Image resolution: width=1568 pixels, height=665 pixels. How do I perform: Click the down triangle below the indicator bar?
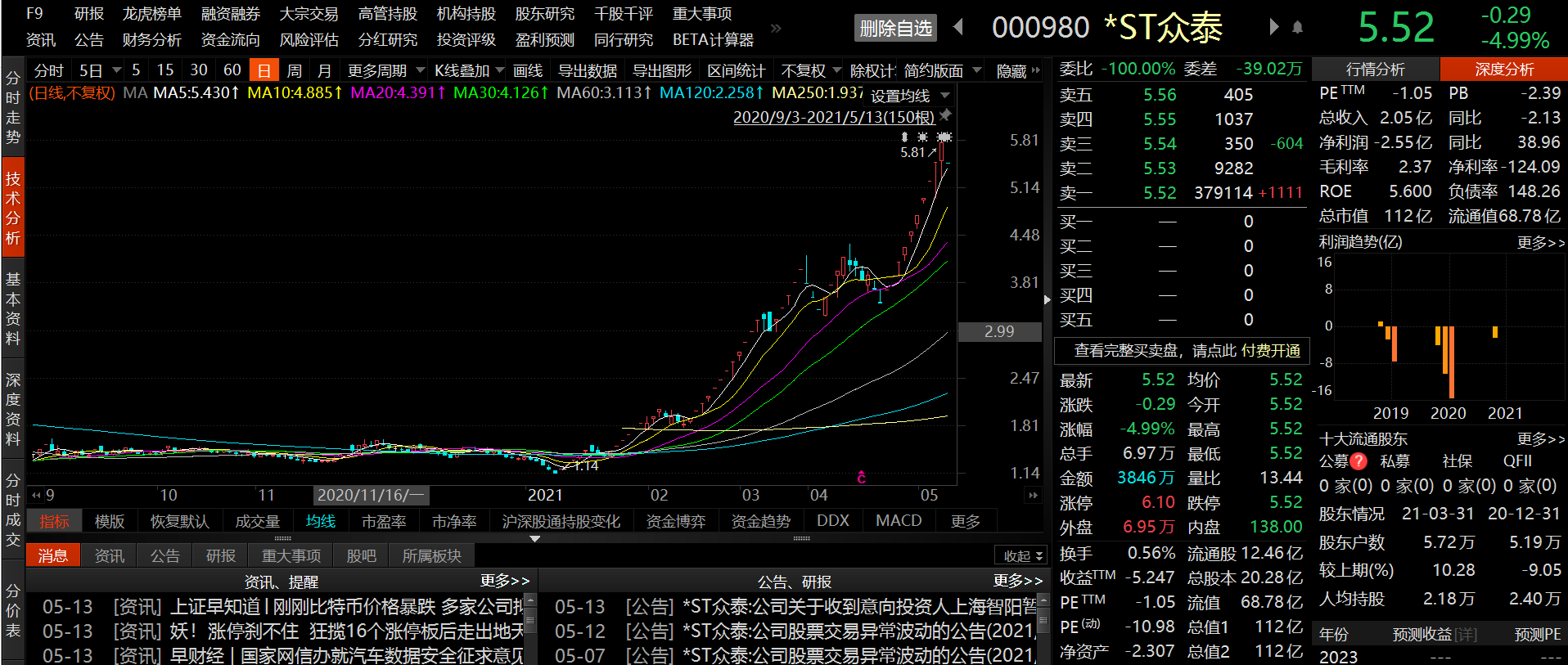(535, 539)
